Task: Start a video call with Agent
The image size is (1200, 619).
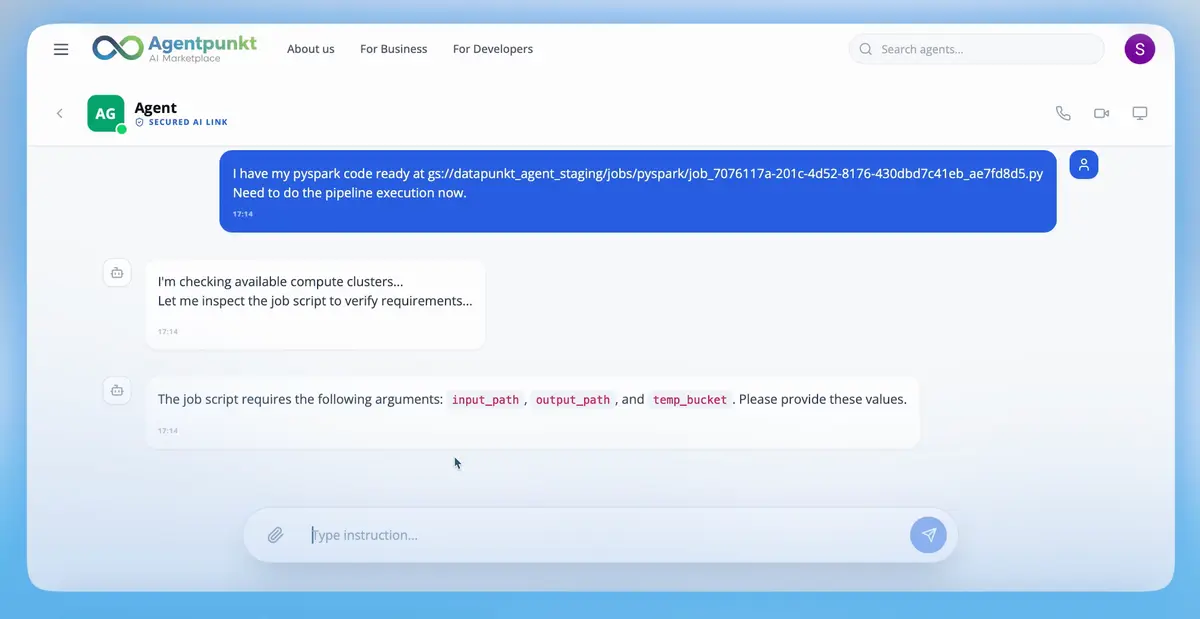Action: [x=1101, y=113]
